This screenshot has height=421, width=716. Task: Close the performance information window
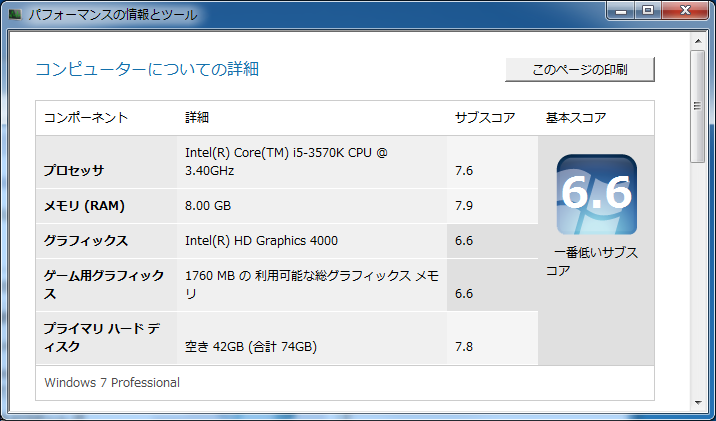pos(684,11)
